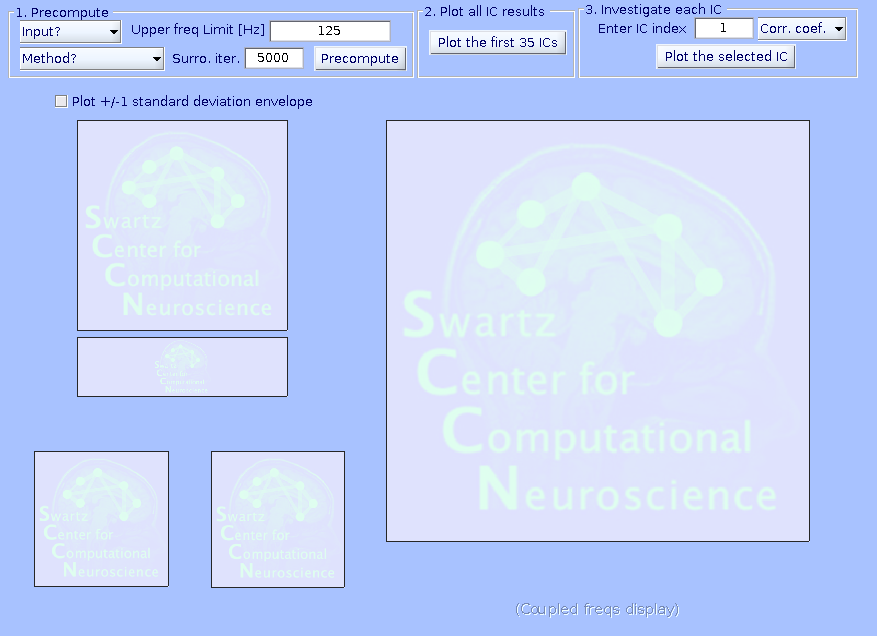Open the Input? dropdown

(70, 31)
